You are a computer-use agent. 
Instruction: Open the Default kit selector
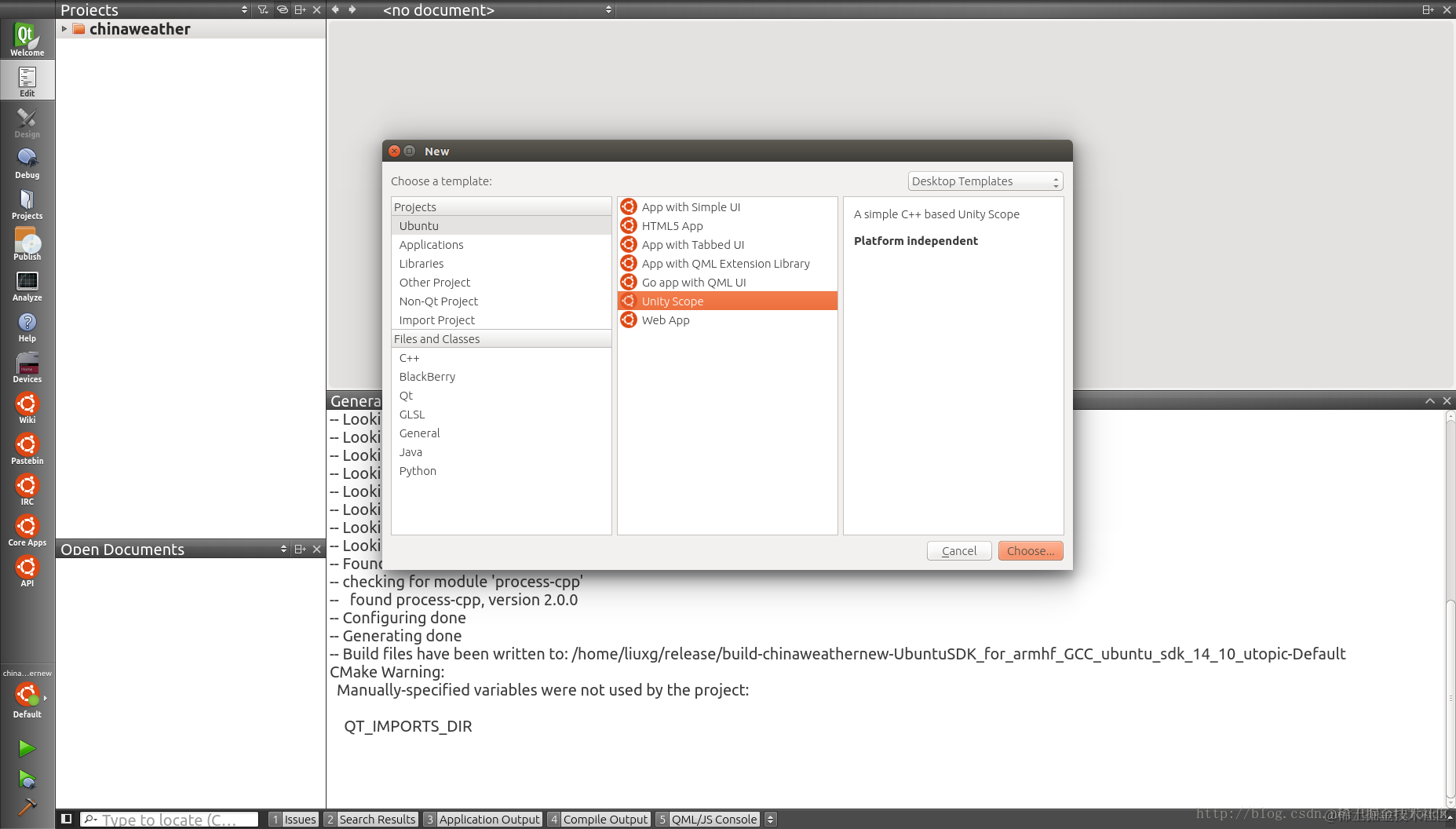[x=27, y=699]
